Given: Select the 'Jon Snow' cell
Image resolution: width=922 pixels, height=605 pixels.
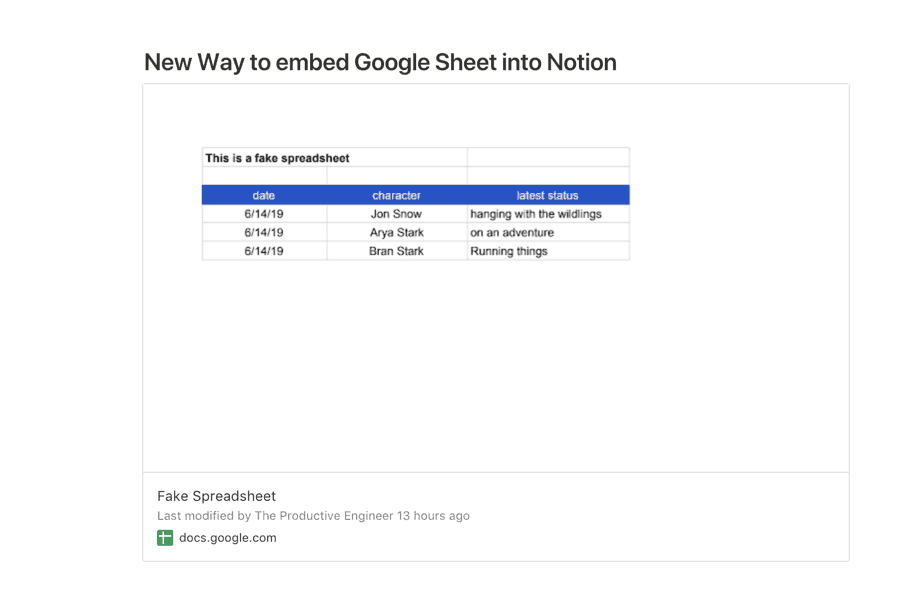Looking at the screenshot, I should click(x=396, y=214).
